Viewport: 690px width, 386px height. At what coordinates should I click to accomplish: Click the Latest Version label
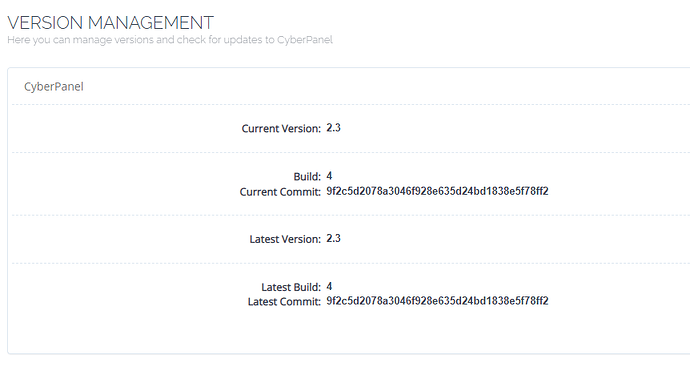tap(285, 239)
